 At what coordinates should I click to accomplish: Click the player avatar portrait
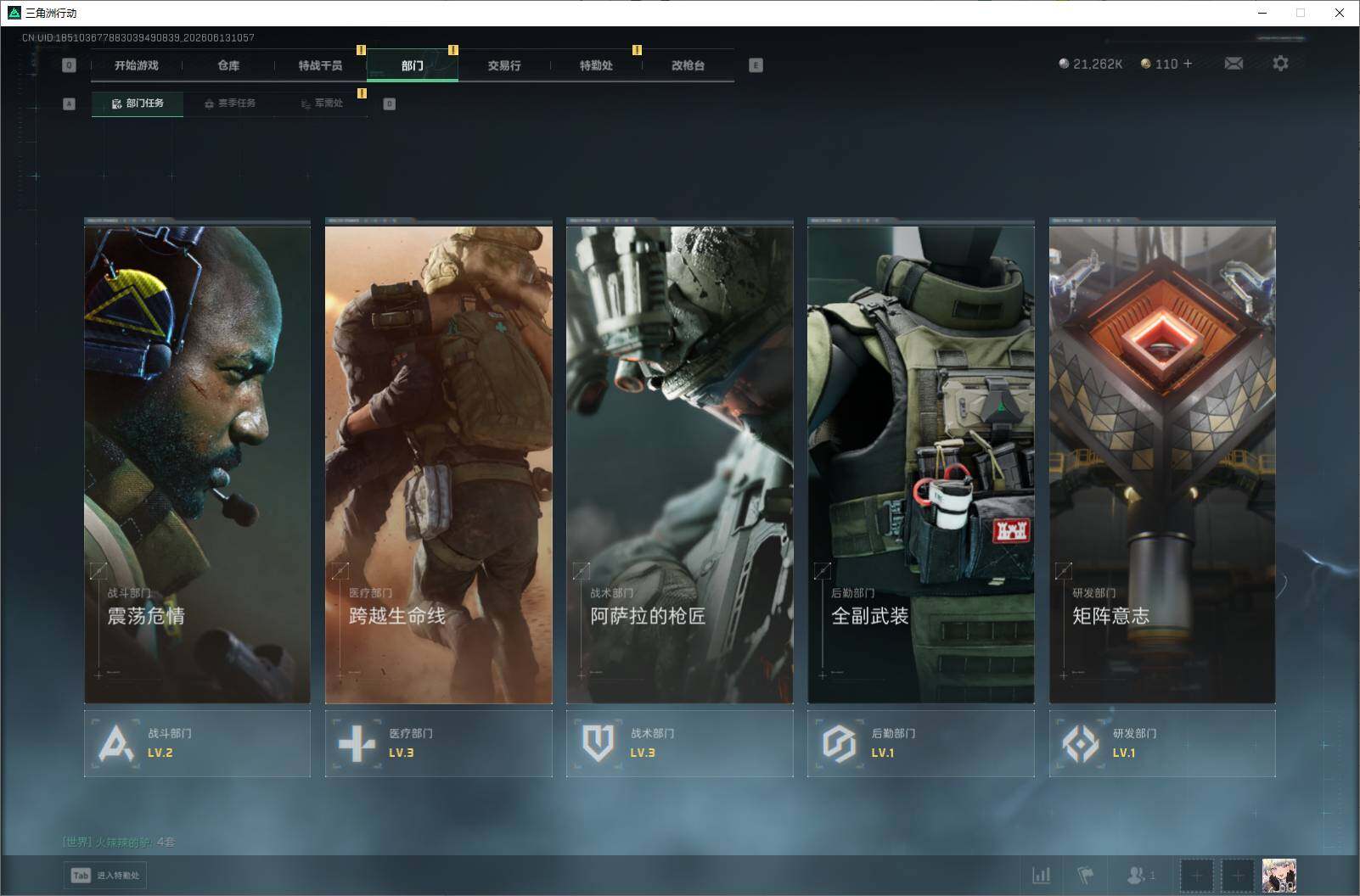[x=1279, y=876]
